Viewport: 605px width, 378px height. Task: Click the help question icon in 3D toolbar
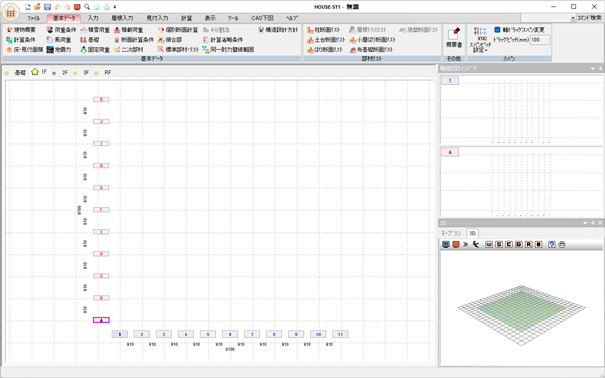point(552,245)
